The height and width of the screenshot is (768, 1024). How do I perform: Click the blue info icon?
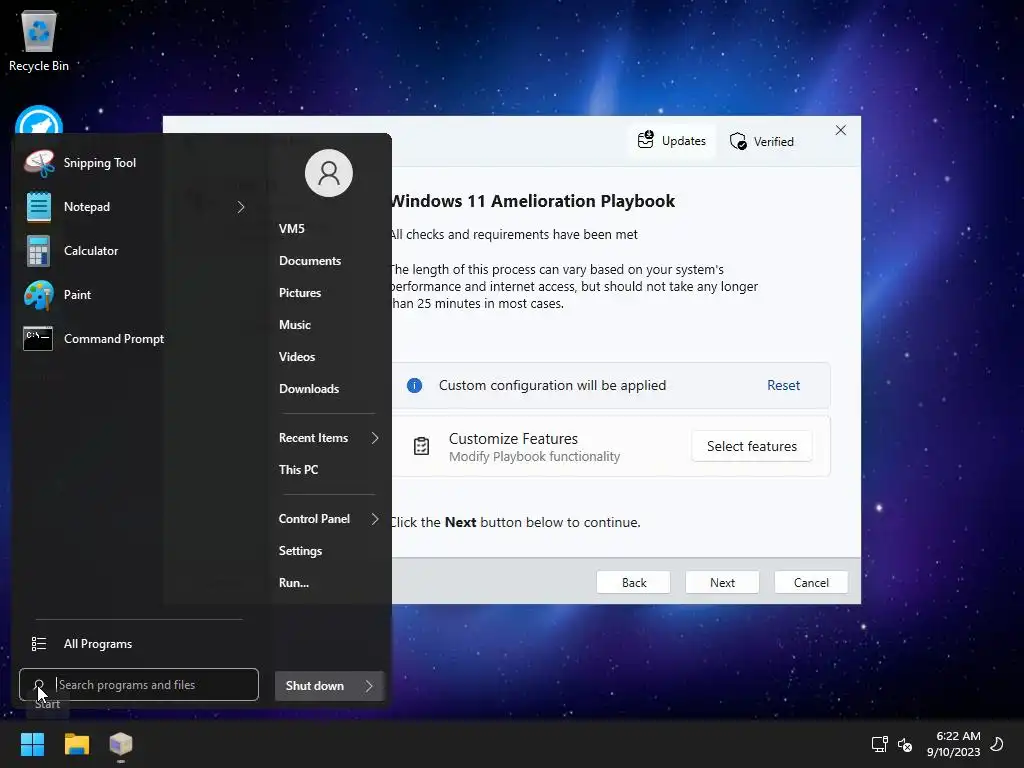(x=414, y=385)
